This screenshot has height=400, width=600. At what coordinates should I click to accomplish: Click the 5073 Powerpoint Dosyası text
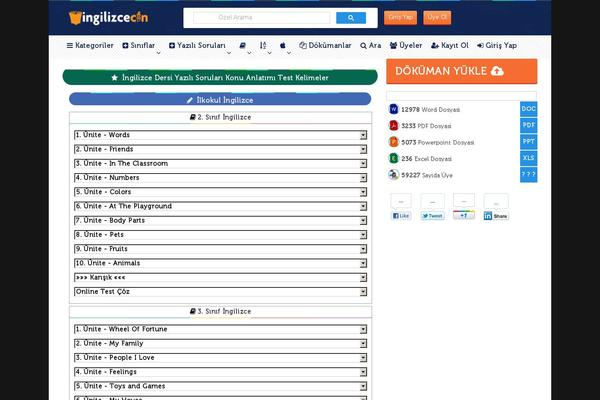[438, 142]
